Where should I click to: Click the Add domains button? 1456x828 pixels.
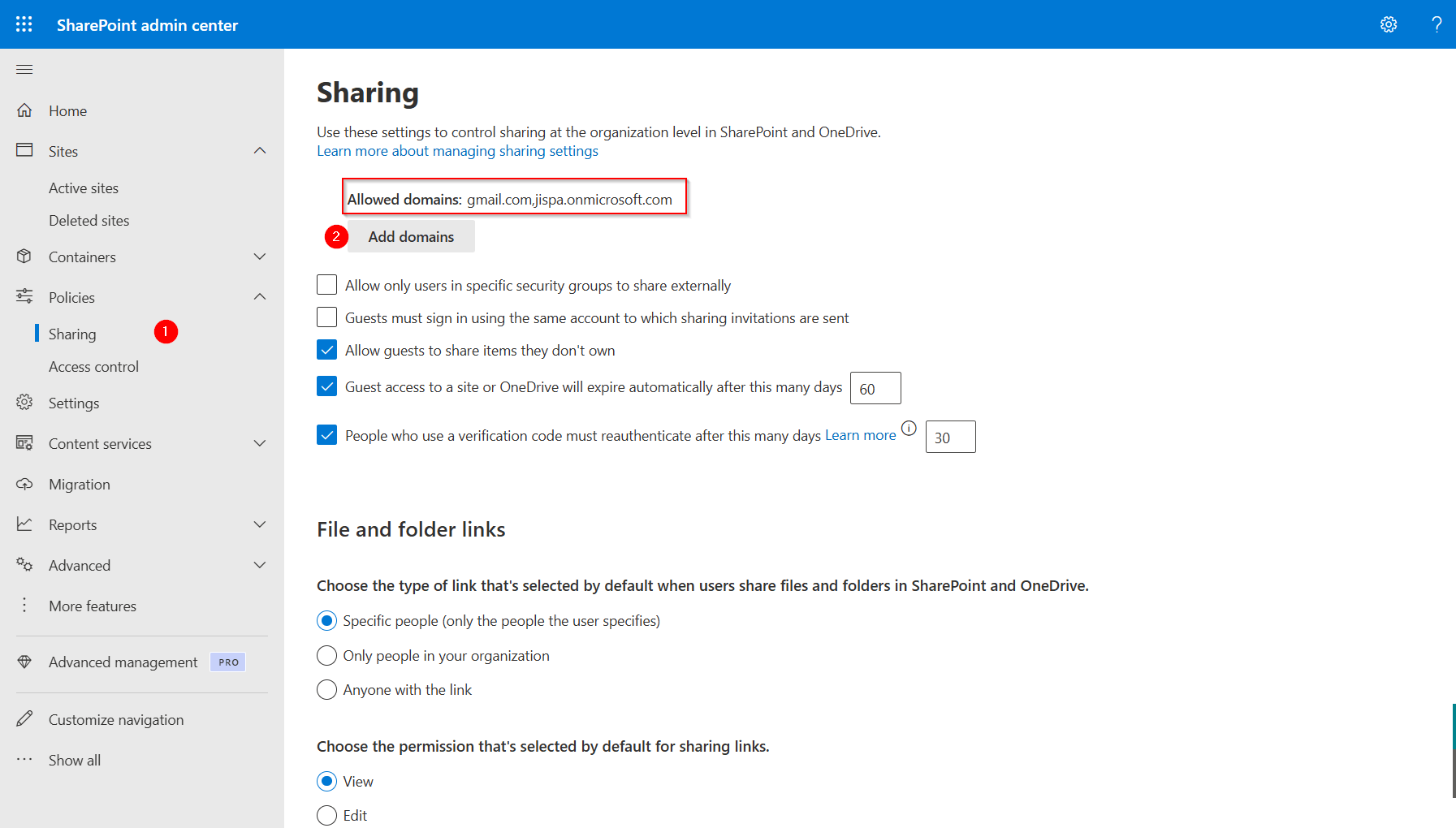(x=411, y=236)
